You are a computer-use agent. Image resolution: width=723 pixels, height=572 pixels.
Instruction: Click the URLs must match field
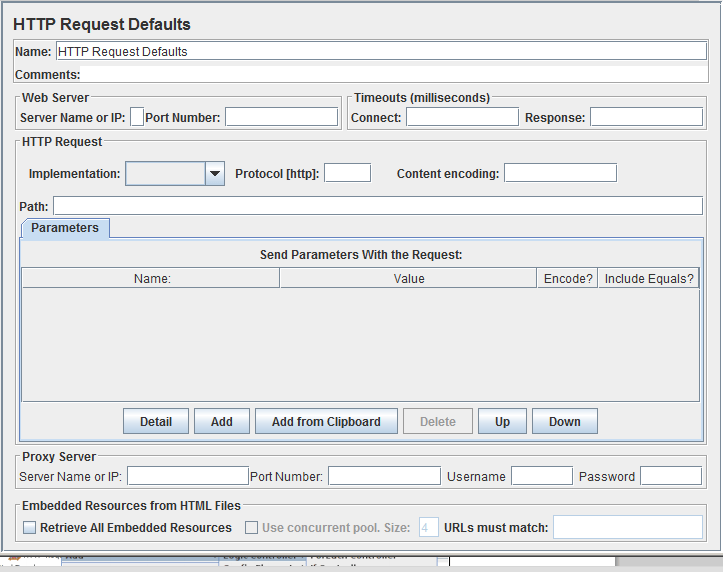pyautogui.click(x=628, y=527)
